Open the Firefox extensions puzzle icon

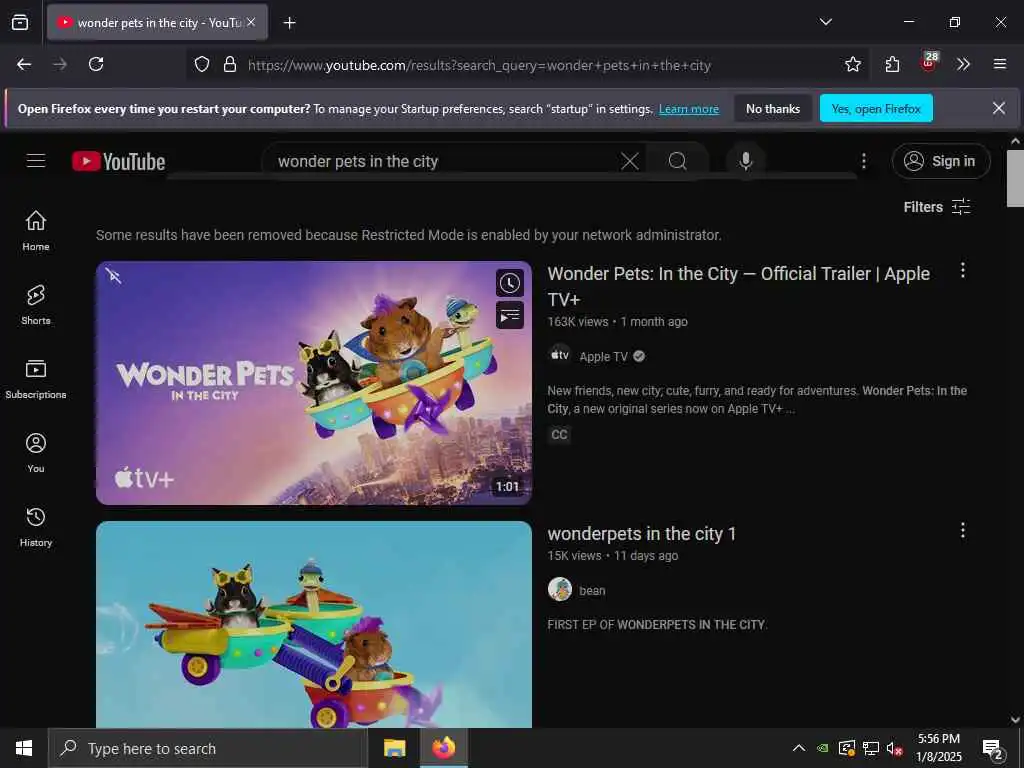click(x=892, y=64)
